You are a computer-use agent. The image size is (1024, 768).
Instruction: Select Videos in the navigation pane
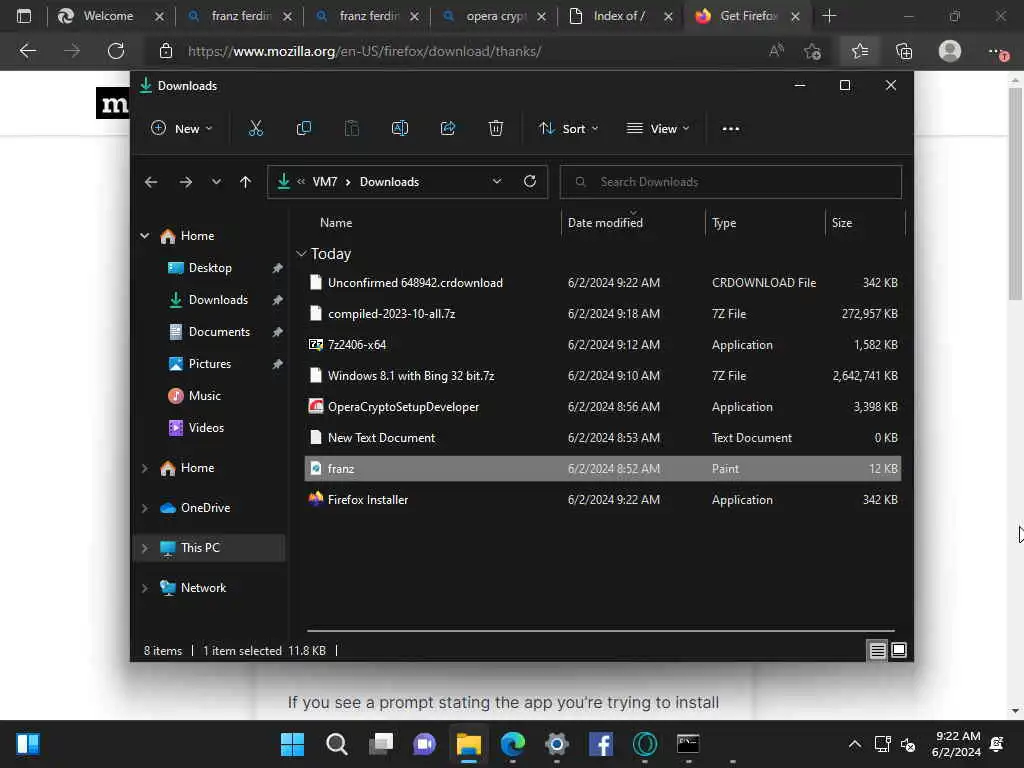click(x=206, y=428)
